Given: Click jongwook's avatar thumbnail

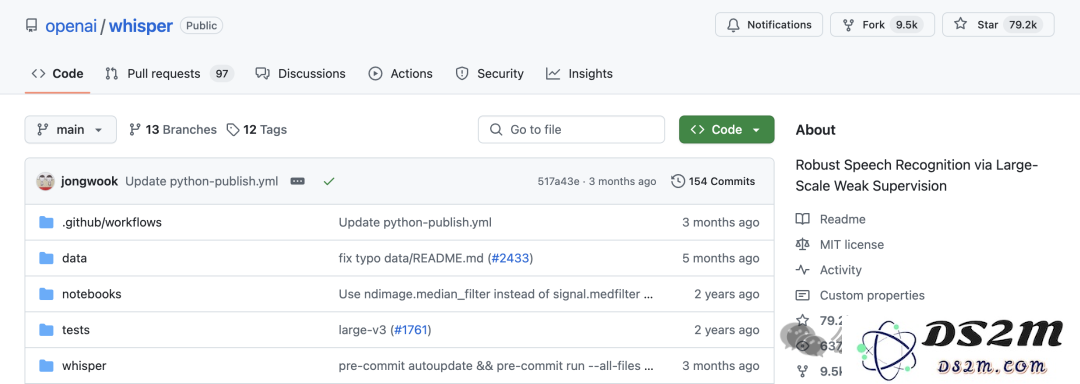Looking at the screenshot, I should pyautogui.click(x=45, y=182).
